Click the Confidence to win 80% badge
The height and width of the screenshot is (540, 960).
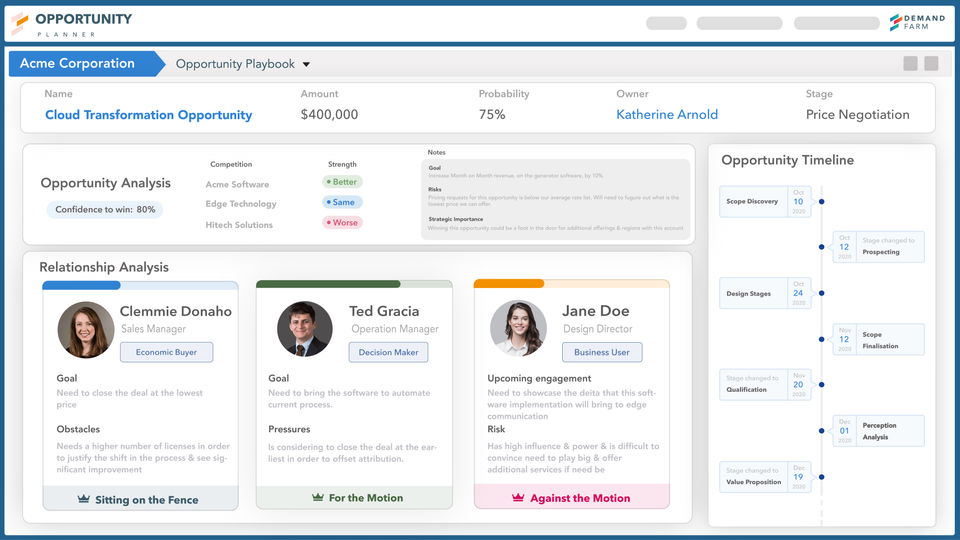(x=105, y=209)
